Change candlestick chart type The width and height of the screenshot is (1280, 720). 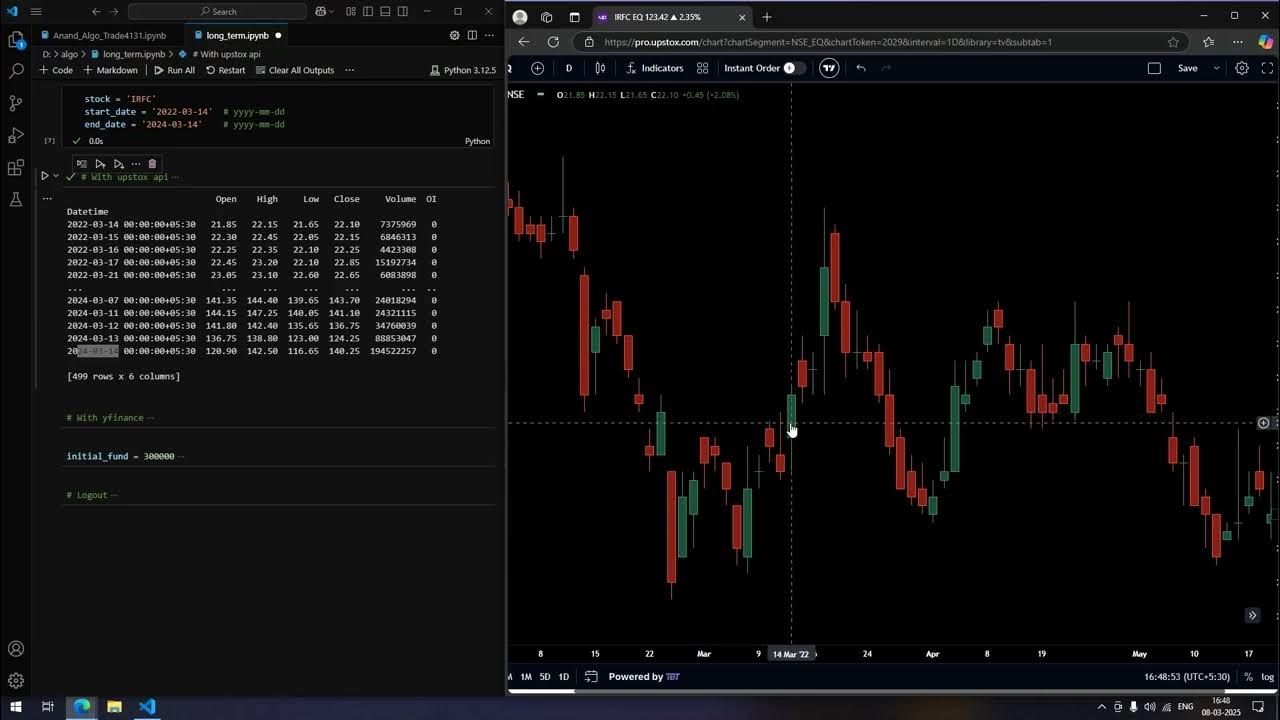pyautogui.click(x=600, y=68)
